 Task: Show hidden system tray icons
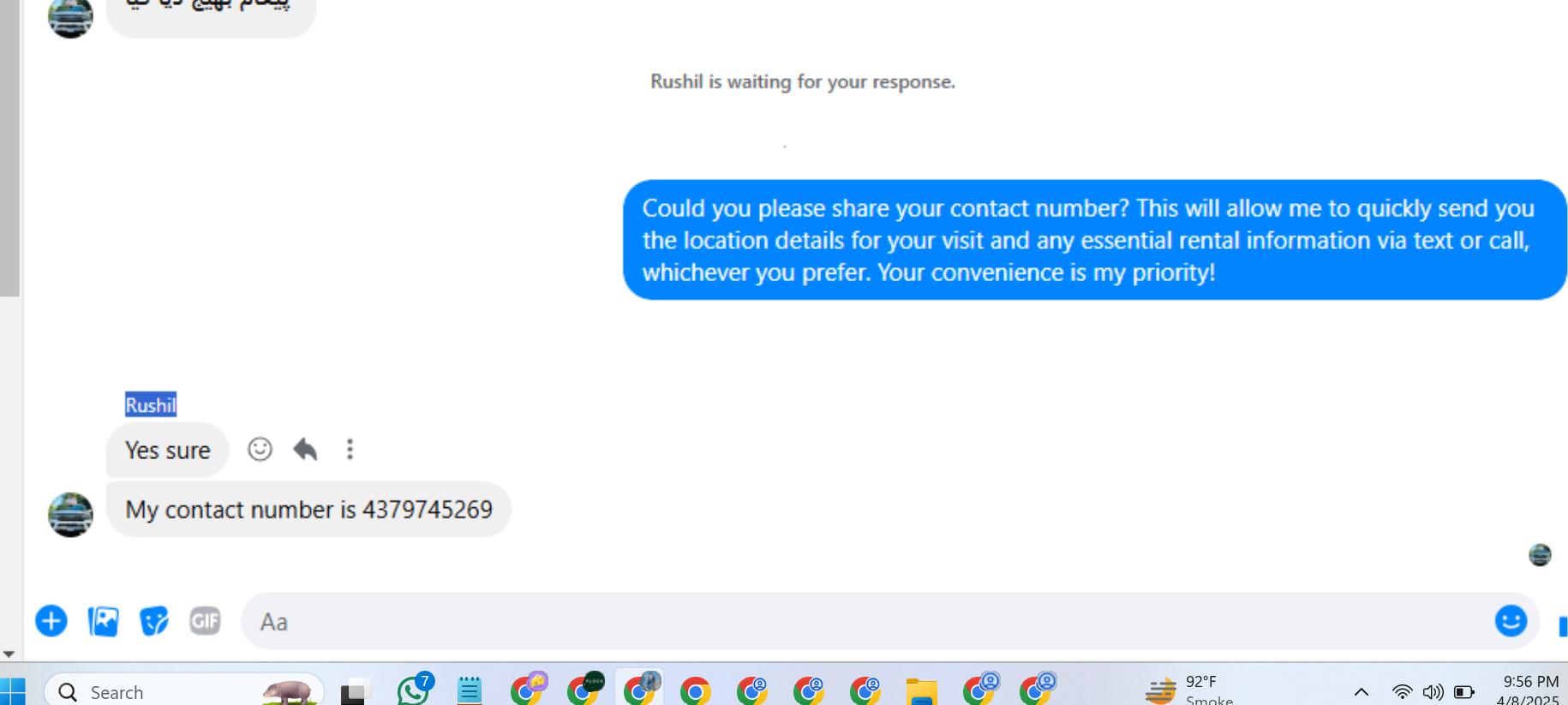coord(1361,691)
